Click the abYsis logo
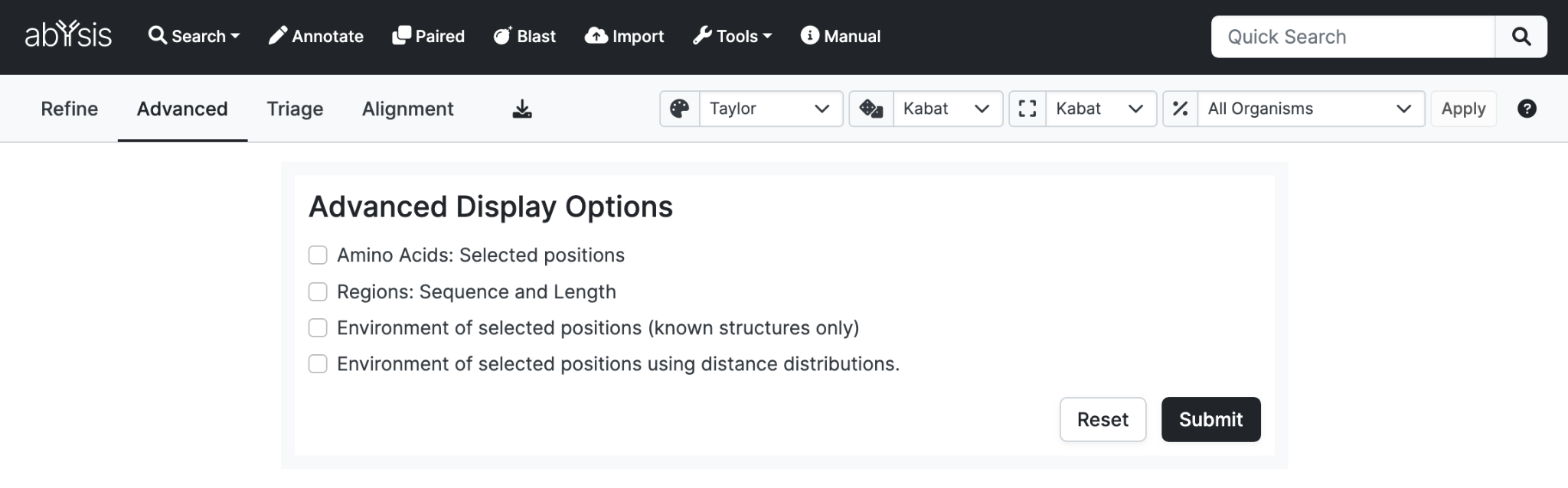Image resolution: width=1568 pixels, height=488 pixels. click(x=68, y=35)
